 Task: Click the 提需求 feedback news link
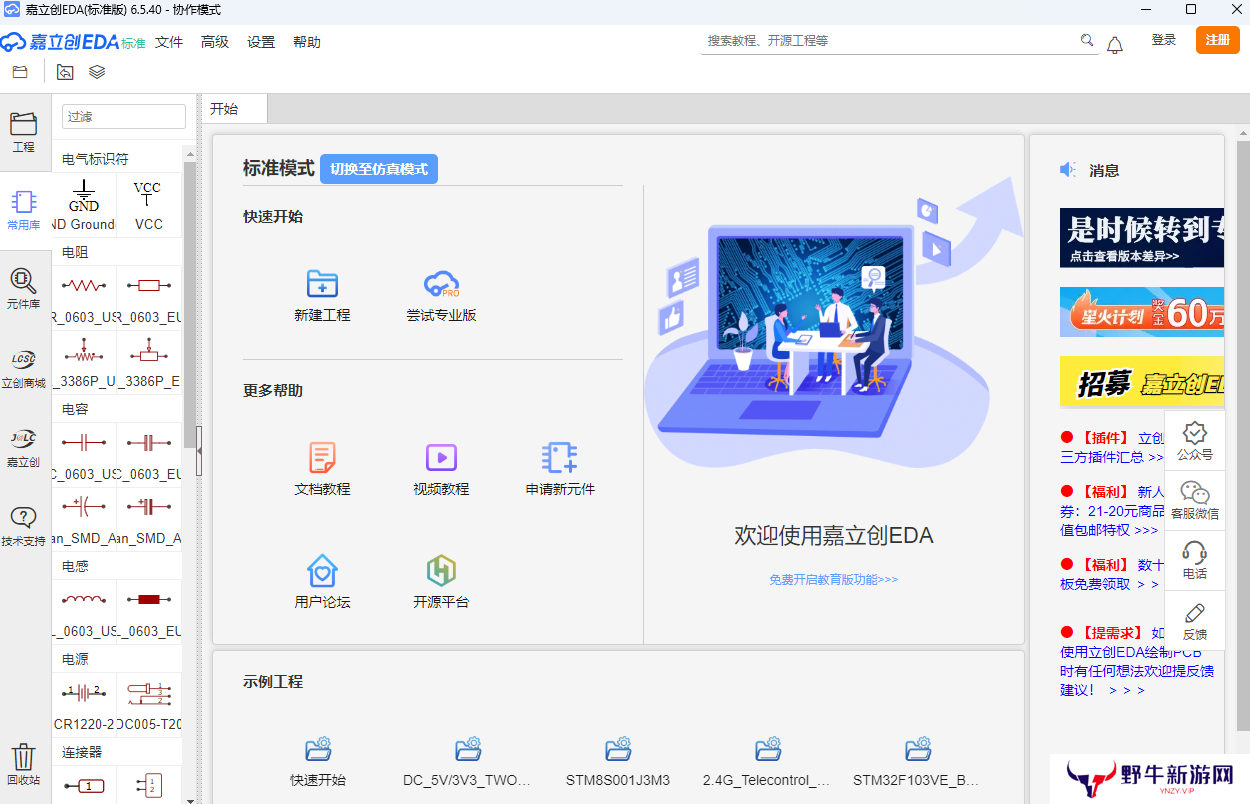1137,661
